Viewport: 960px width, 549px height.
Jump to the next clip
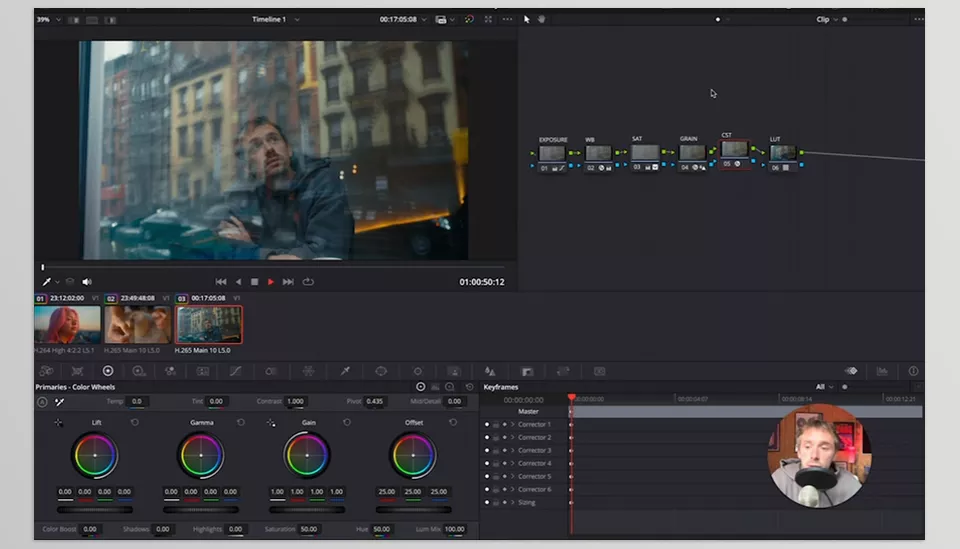coord(288,282)
